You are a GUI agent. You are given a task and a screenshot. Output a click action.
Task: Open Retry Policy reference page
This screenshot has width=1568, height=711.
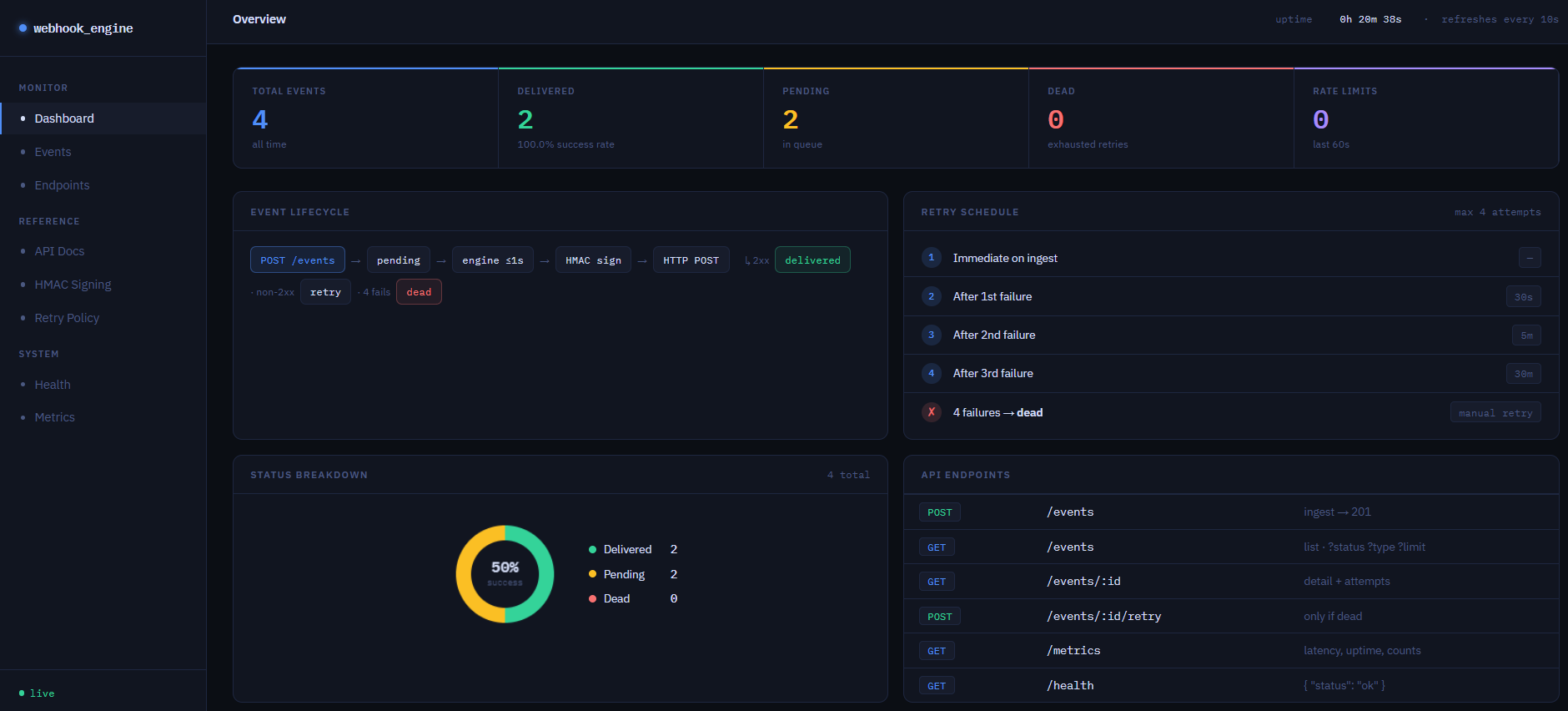103,318
